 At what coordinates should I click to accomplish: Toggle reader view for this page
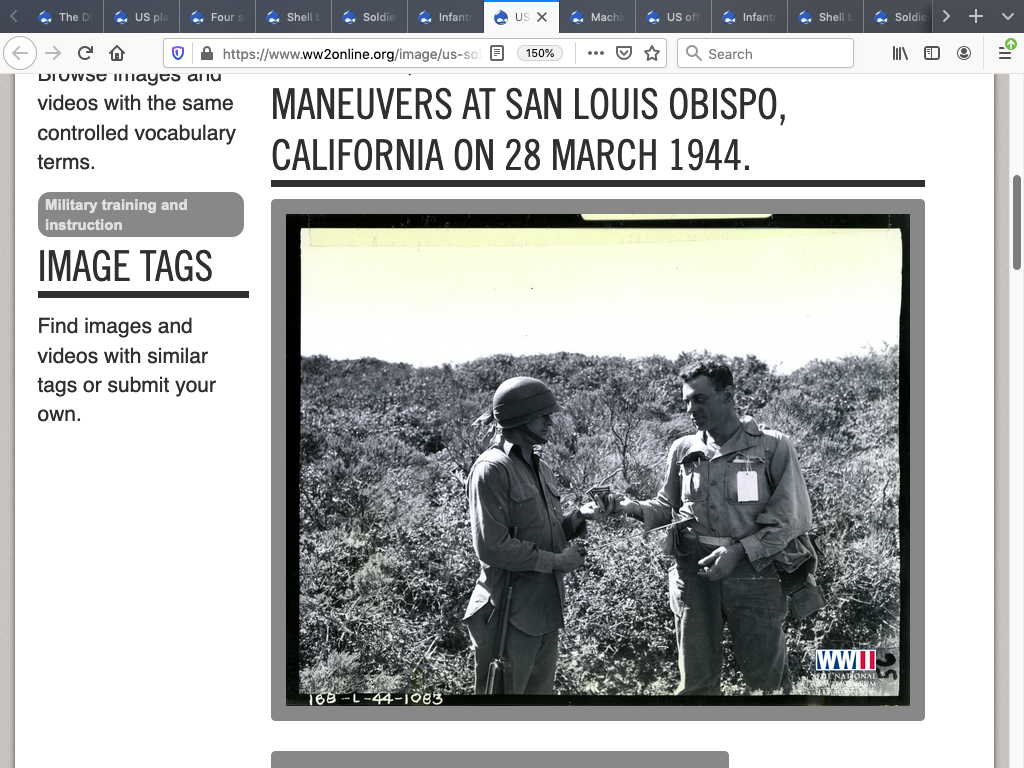(x=497, y=54)
